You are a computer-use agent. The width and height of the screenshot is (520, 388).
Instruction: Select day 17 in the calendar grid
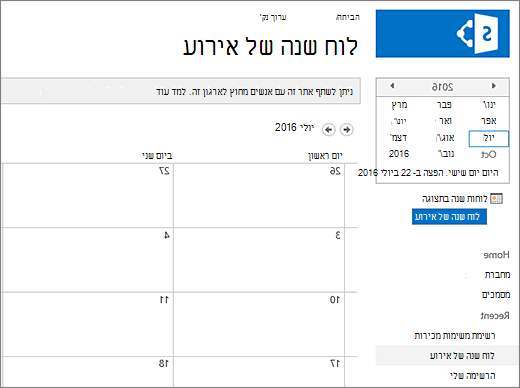tap(335, 363)
